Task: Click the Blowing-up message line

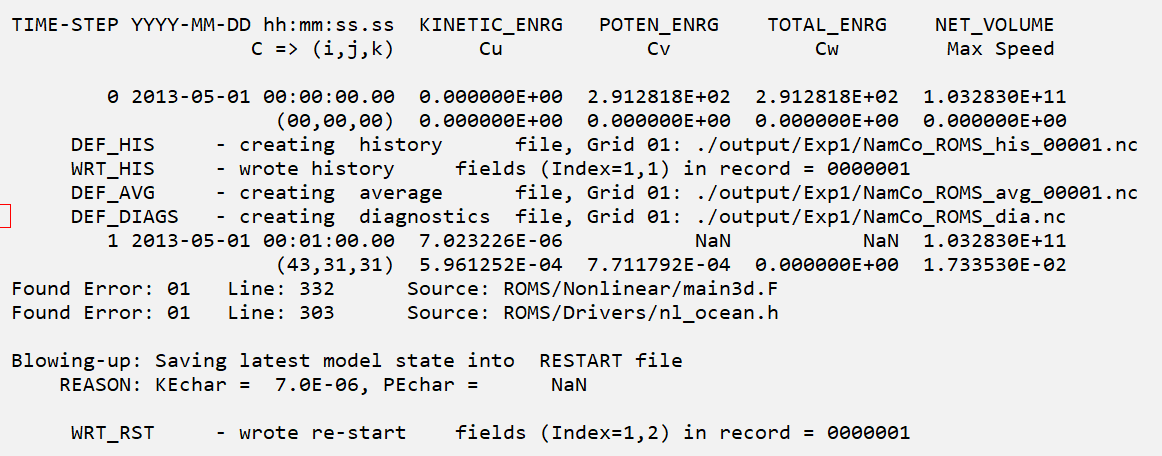Action: (x=347, y=361)
